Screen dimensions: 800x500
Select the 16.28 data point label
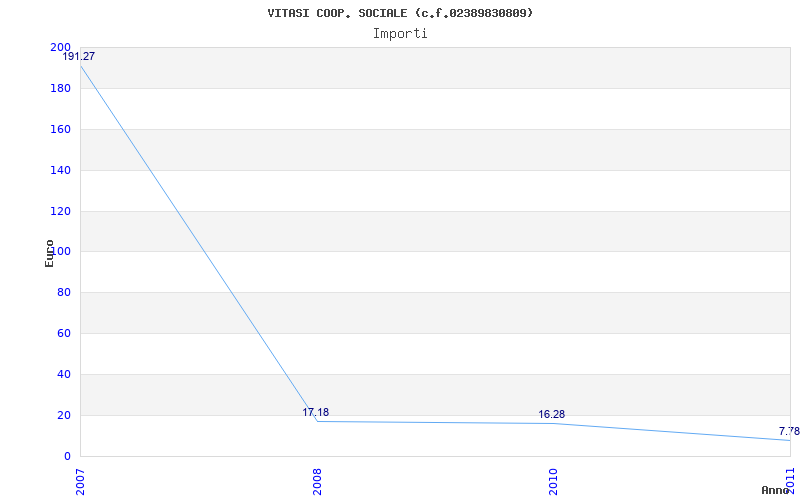pyautogui.click(x=552, y=414)
